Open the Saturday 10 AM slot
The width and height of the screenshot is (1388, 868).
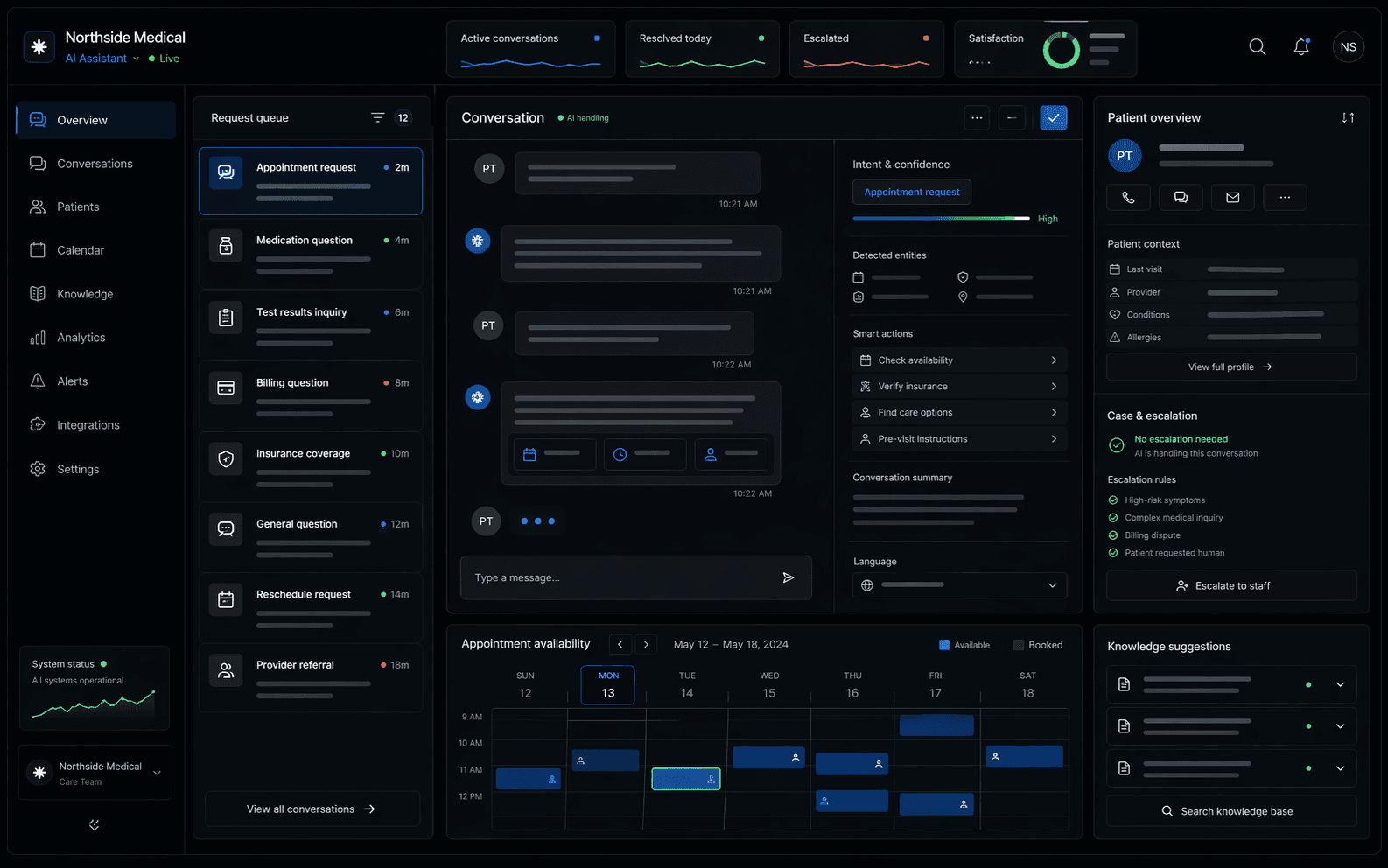tap(1025, 756)
